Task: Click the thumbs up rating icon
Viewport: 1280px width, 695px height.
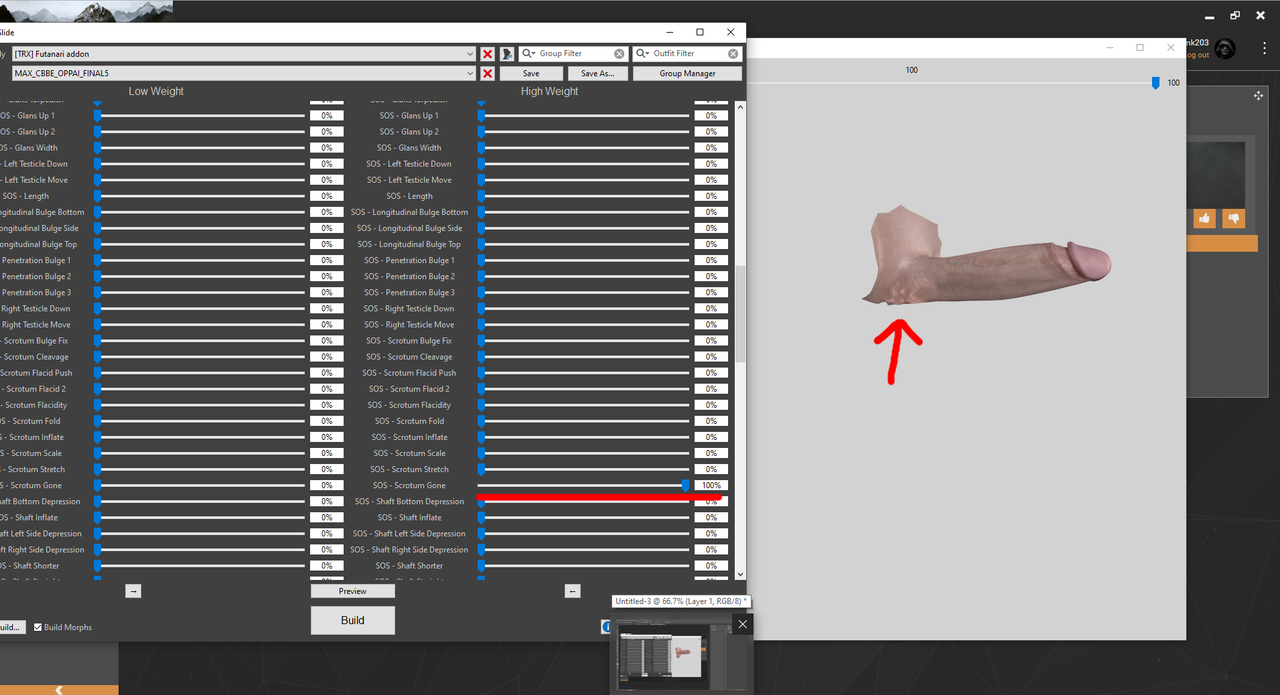Action: (x=1204, y=218)
